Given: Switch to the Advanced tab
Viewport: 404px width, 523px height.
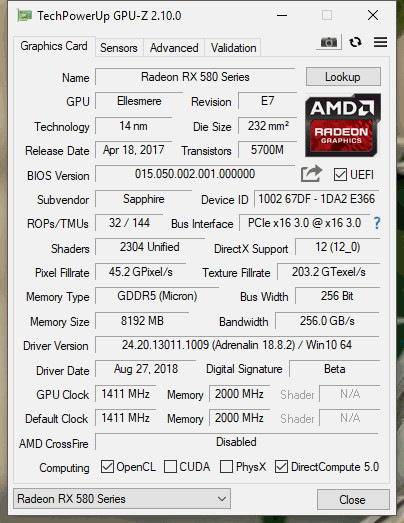Looking at the screenshot, I should (x=174, y=48).
